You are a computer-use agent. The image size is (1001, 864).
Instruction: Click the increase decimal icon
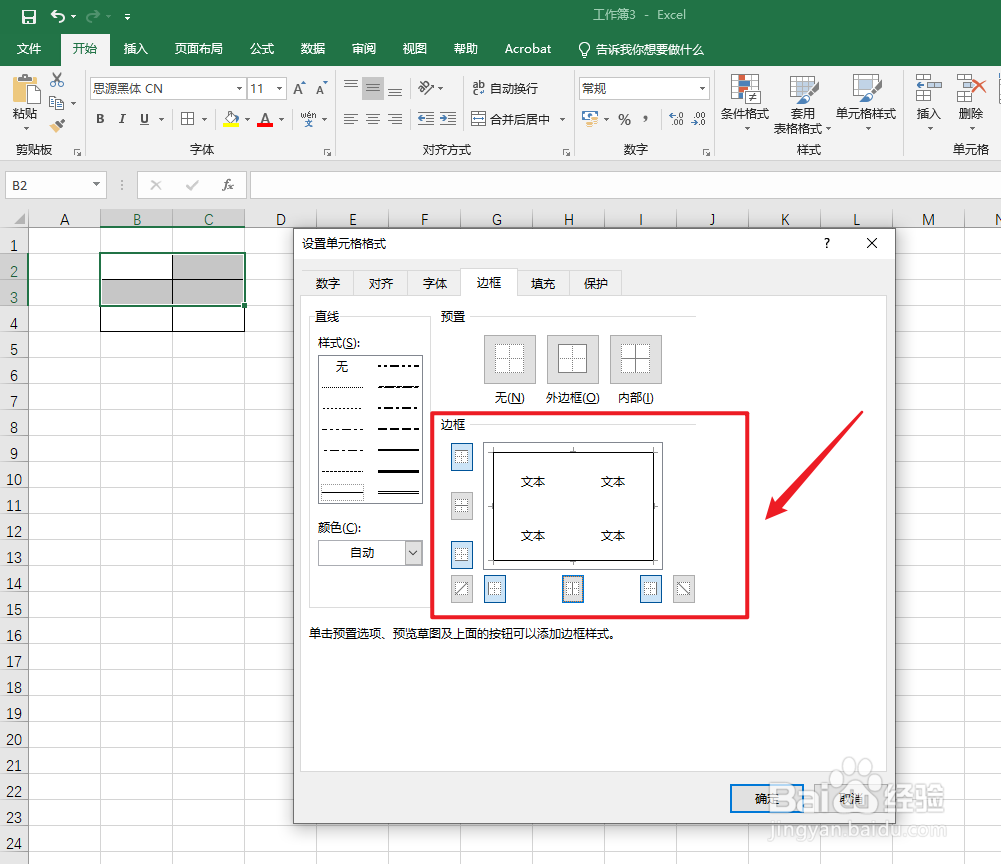pos(677,119)
